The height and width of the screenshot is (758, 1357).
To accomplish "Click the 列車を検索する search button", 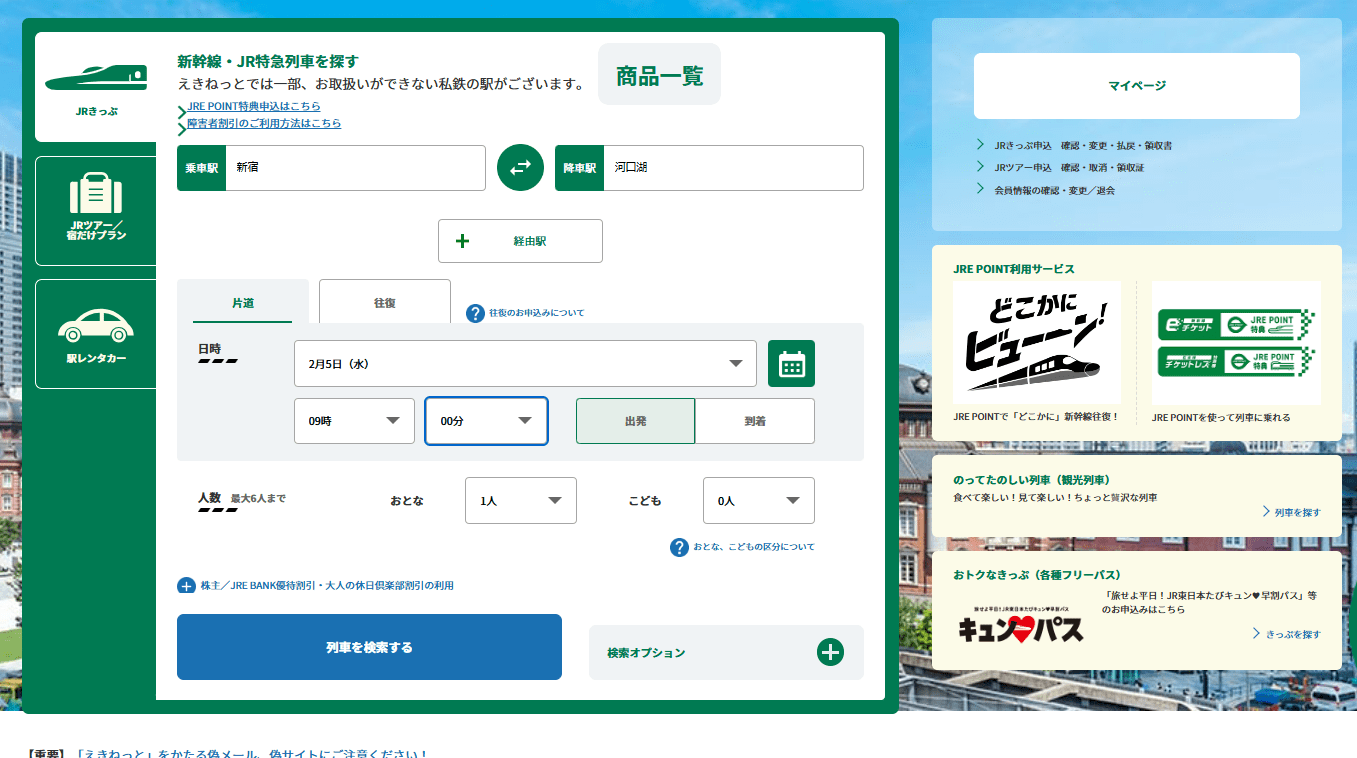I will [369, 647].
